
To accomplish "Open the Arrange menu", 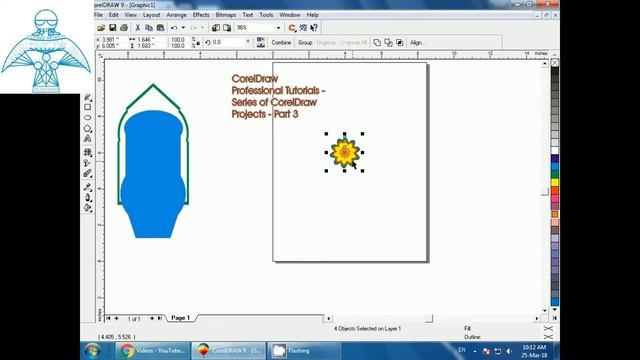I will point(176,15).
